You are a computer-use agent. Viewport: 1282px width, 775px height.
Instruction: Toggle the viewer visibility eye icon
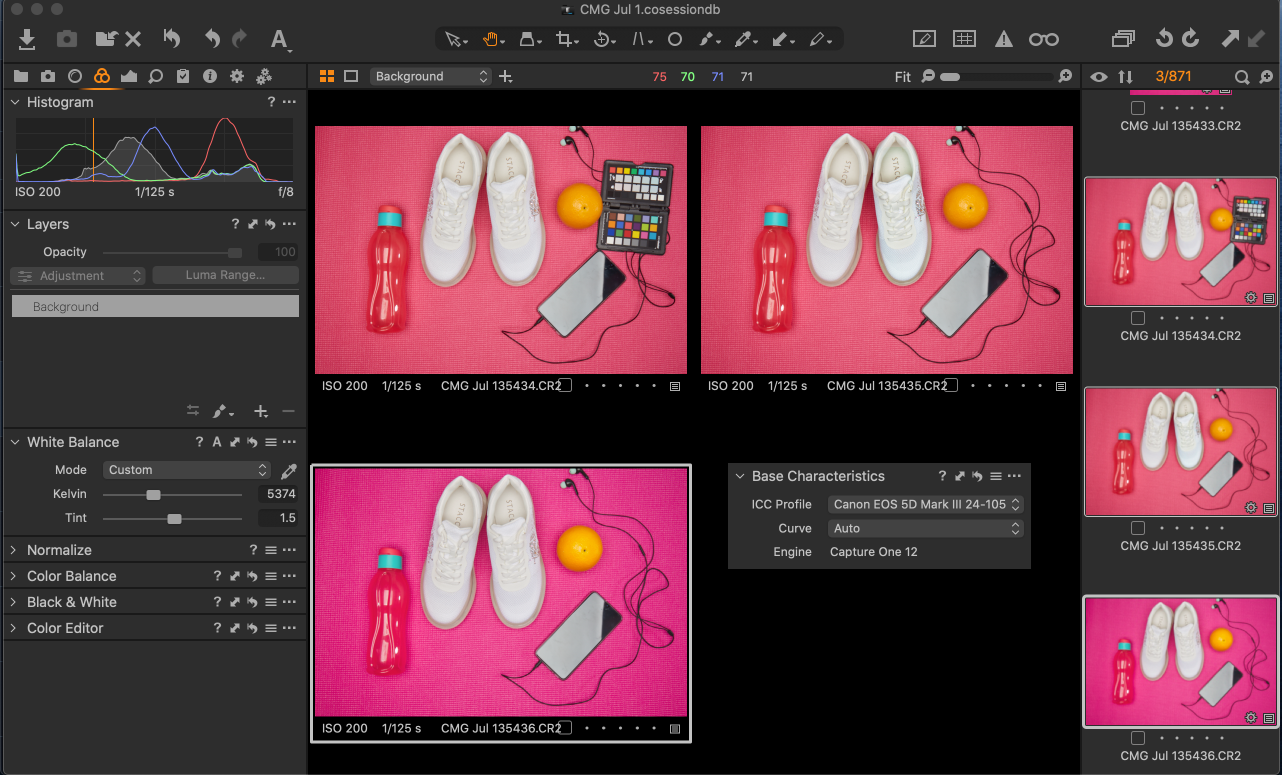tap(1099, 77)
